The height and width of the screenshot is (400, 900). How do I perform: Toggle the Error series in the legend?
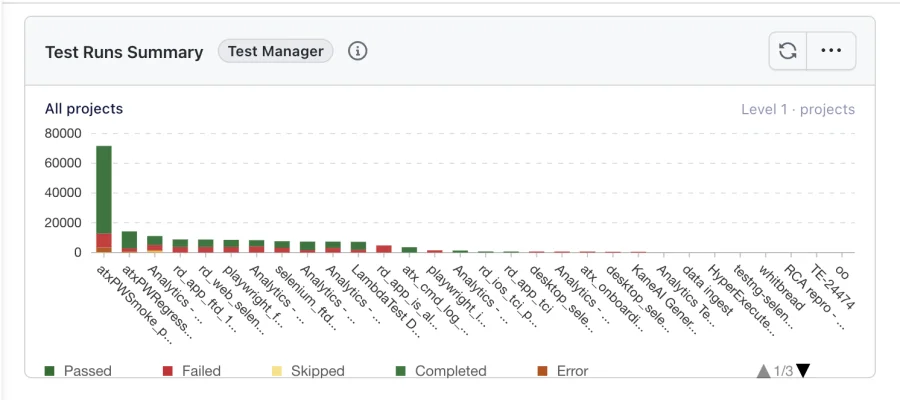pyautogui.click(x=563, y=371)
